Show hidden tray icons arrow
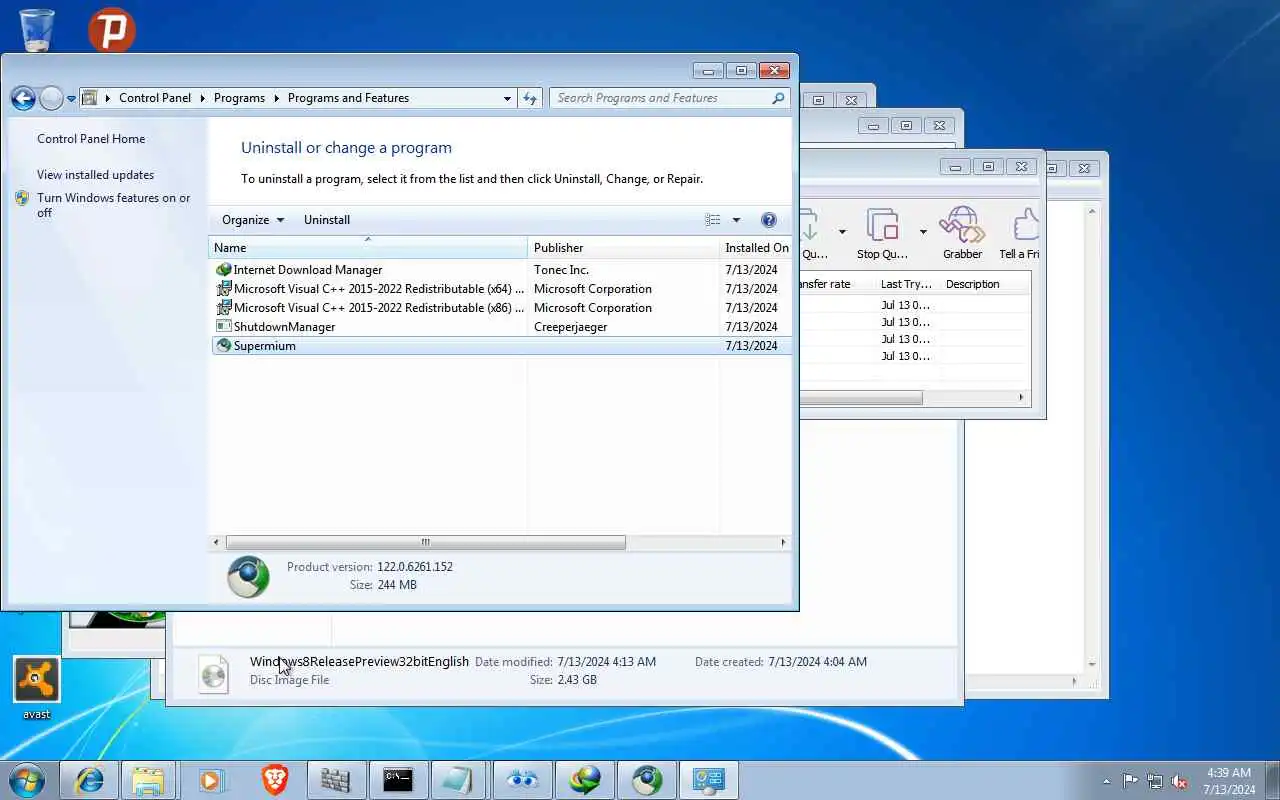Screen dimensions: 1280x800 point(1106,781)
